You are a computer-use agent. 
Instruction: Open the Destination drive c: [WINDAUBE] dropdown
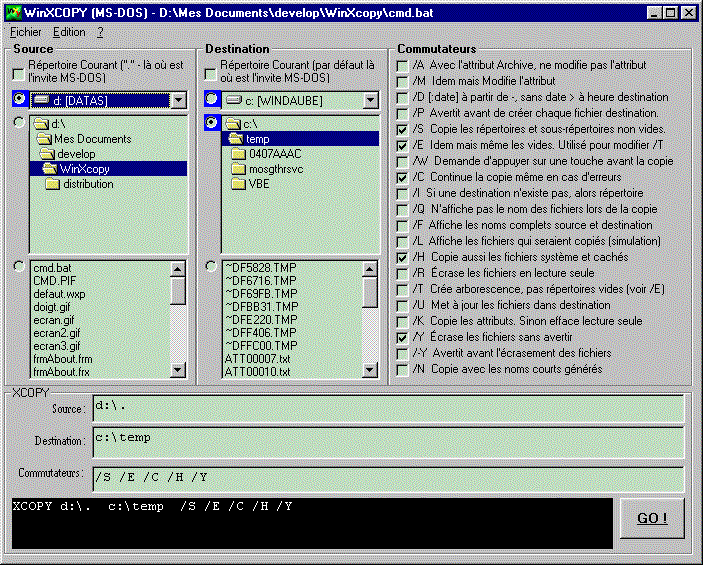pos(370,100)
